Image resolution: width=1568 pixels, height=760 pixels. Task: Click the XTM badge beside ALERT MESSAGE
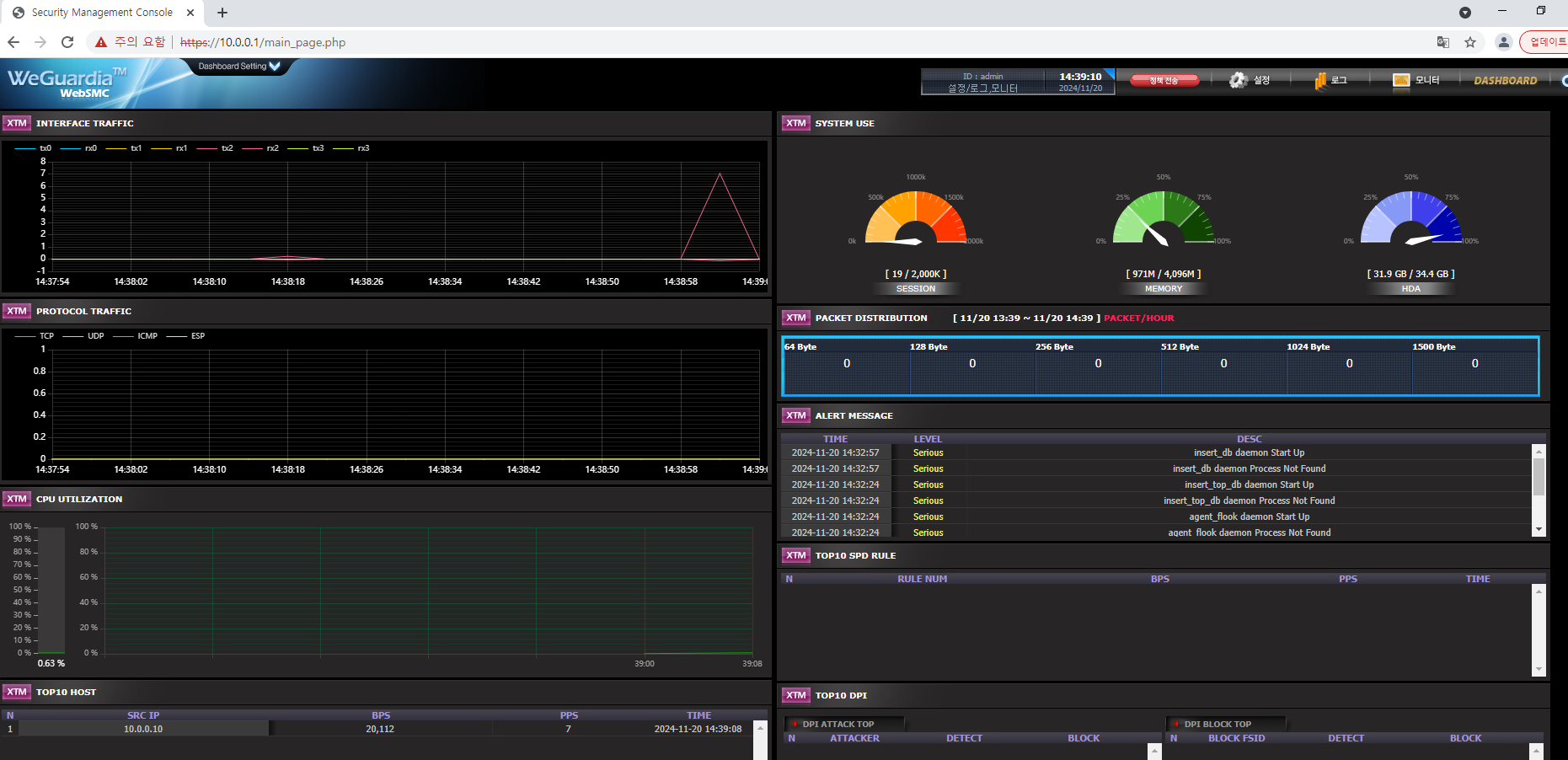795,415
